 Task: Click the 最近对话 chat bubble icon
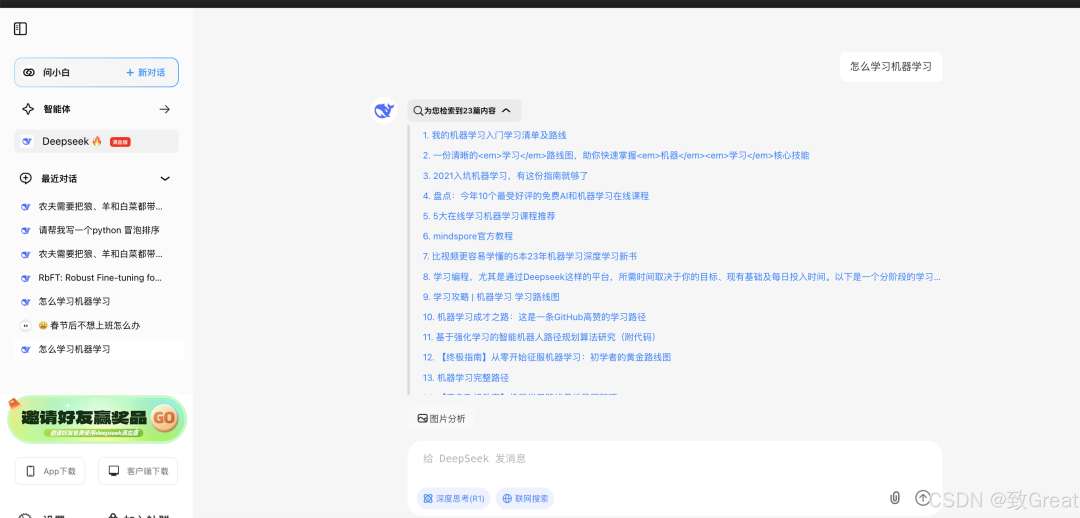tap(25, 178)
